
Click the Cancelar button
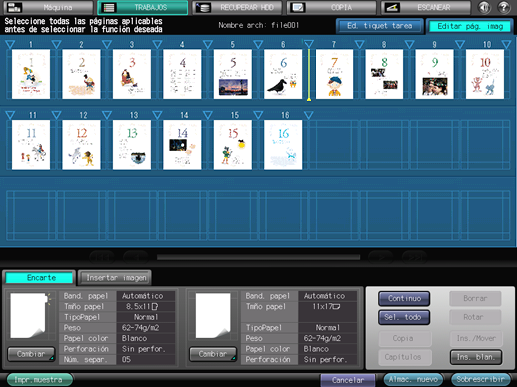pos(348,380)
